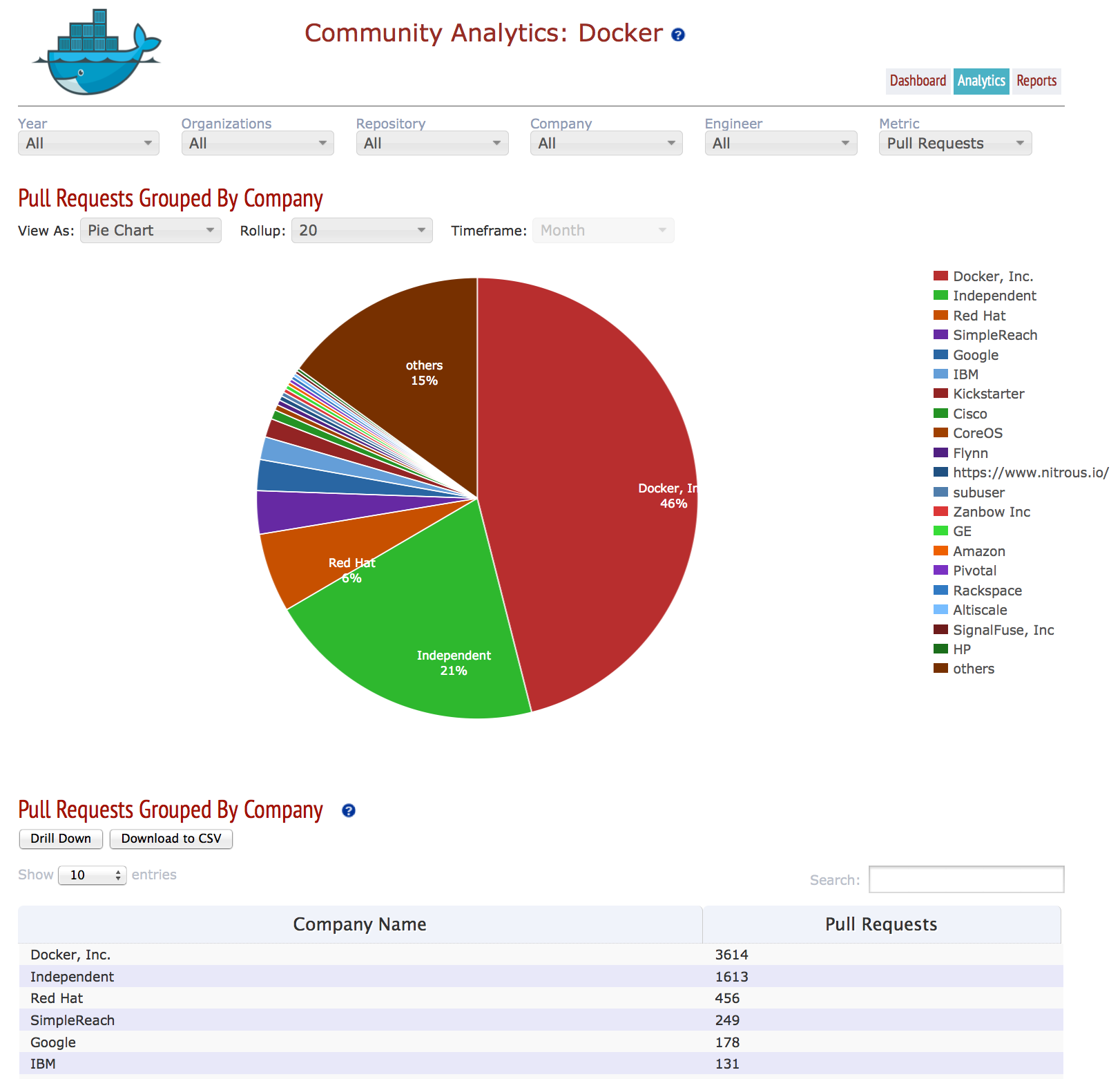Click pull request value 249
Viewport: 1120px width, 1079px height.
tap(727, 1020)
